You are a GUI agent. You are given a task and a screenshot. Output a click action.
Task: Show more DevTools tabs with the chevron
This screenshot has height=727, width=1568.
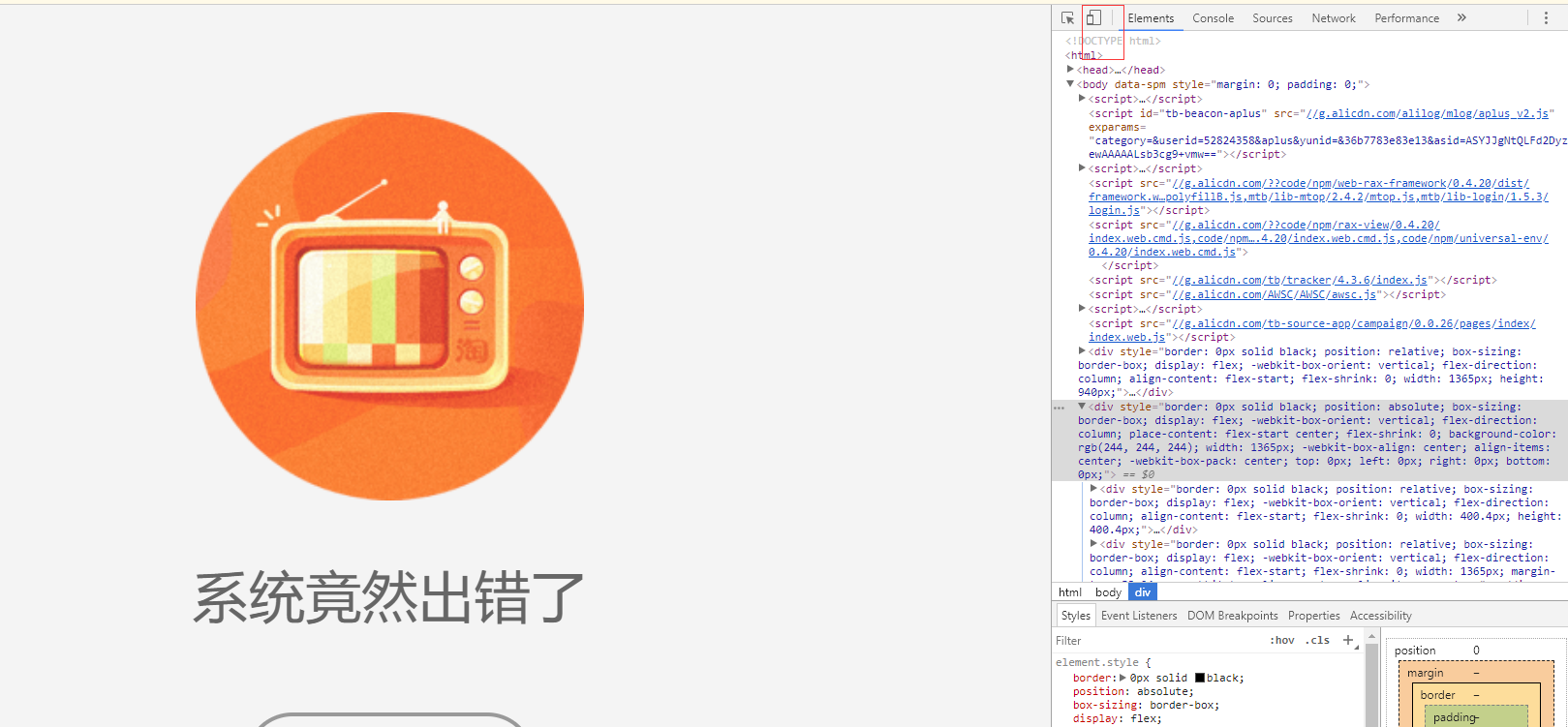1461,18
